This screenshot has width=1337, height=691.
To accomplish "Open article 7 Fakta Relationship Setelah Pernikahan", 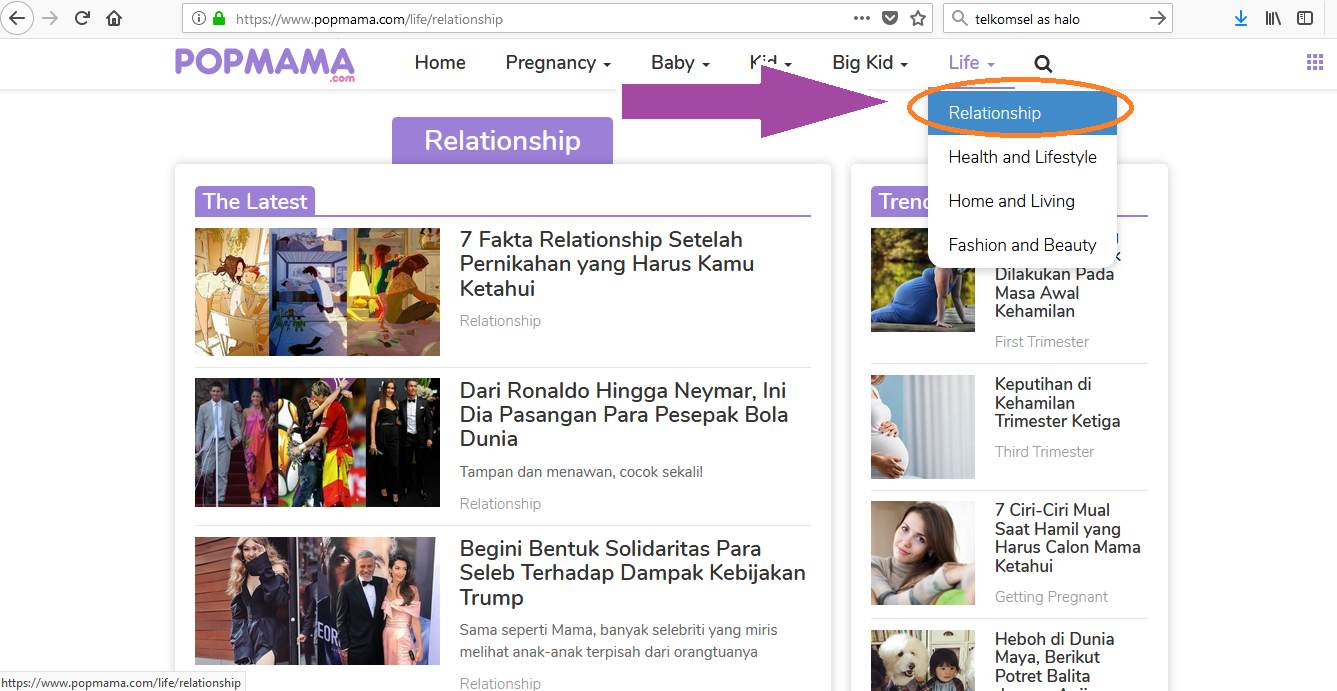I will click(x=607, y=264).
